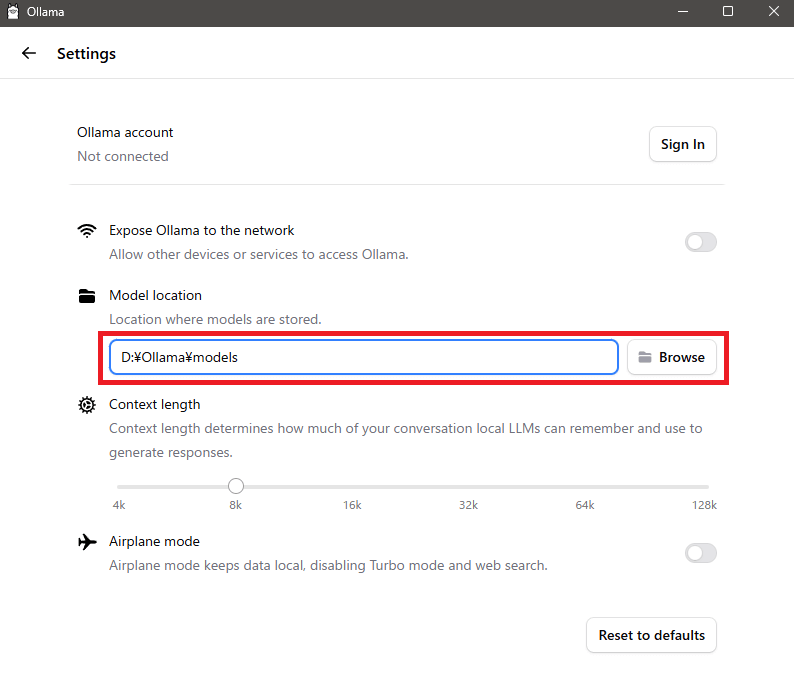
Task: Click the Not connected status text
Action: click(123, 157)
